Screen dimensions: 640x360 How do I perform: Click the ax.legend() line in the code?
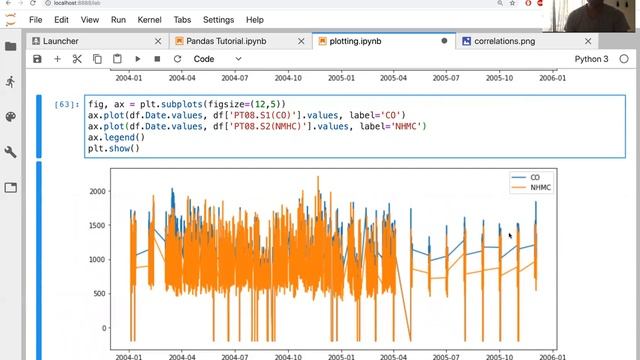[116, 138]
